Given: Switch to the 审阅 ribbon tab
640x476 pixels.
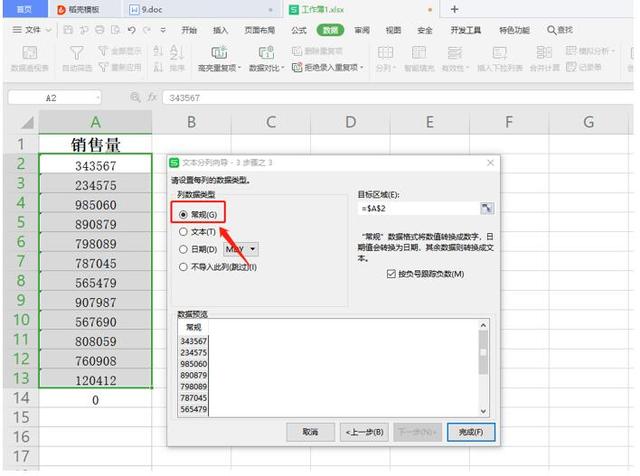Looking at the screenshot, I should 362,30.
